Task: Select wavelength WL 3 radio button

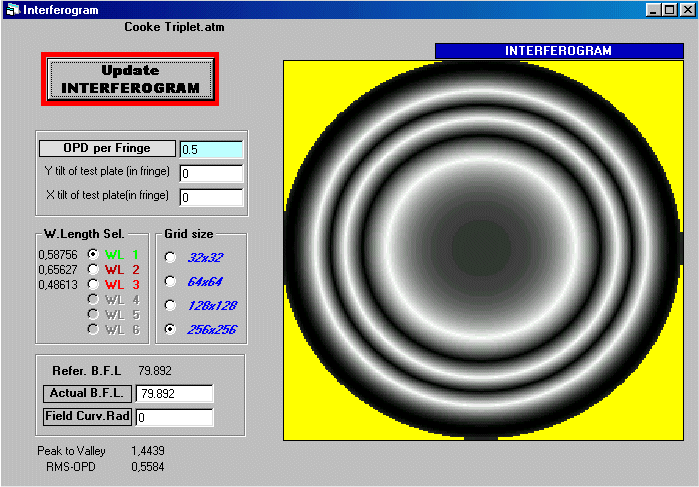Action: (93, 284)
